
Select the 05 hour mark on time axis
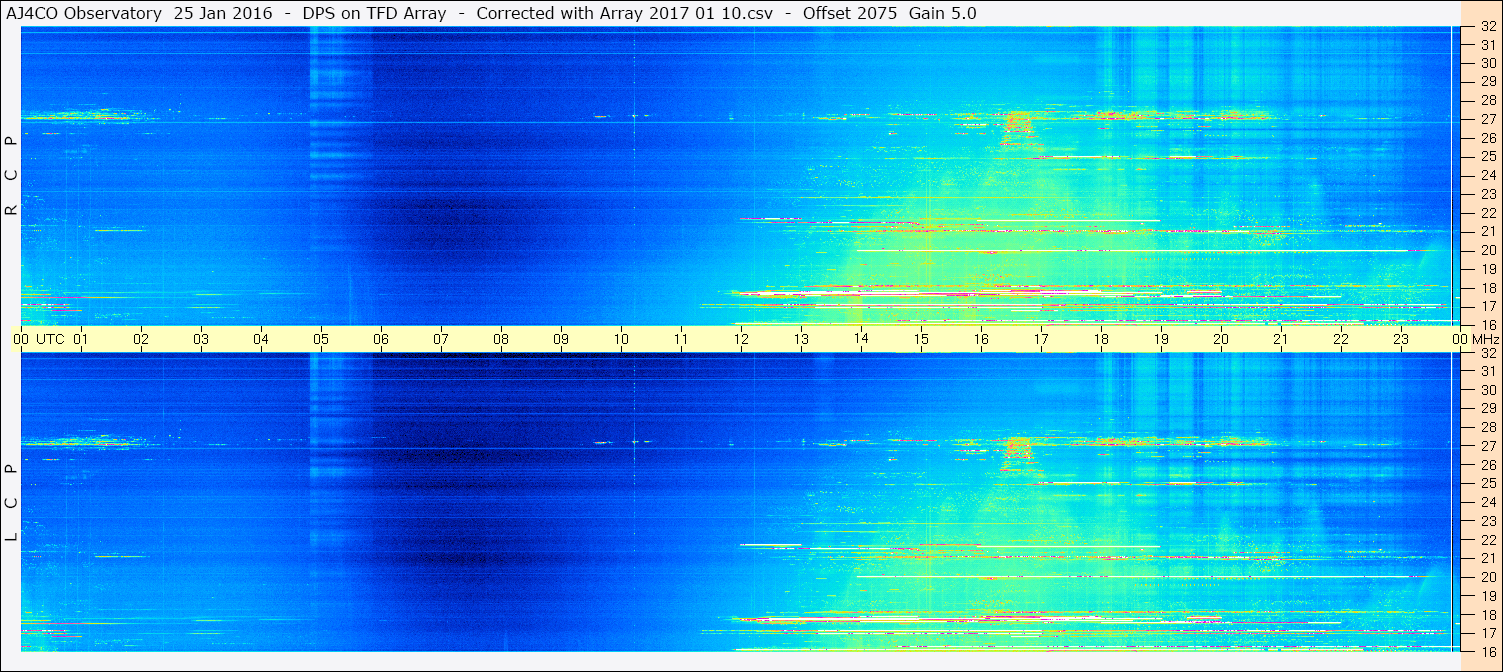pos(321,339)
